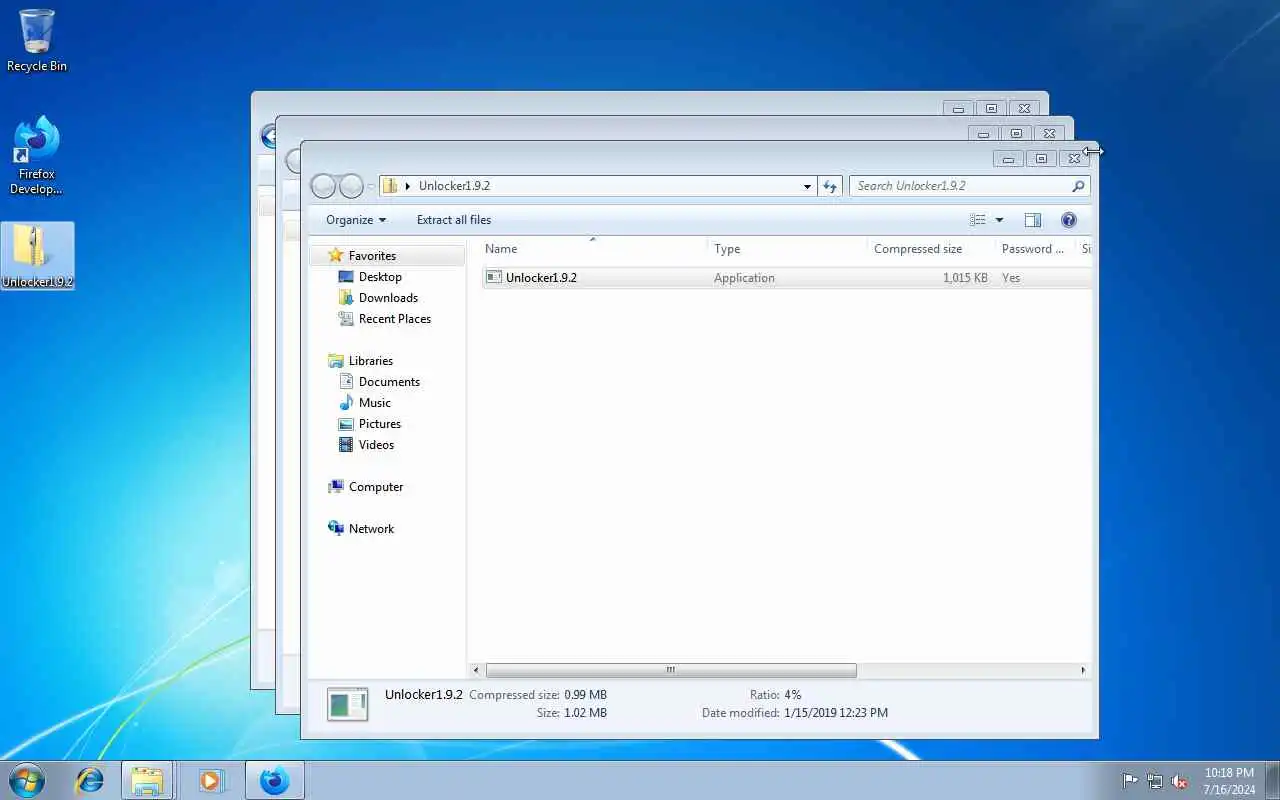Screen dimensions: 1280x800
Task: Click the scroll left arrow in the file list
Action: [476, 670]
